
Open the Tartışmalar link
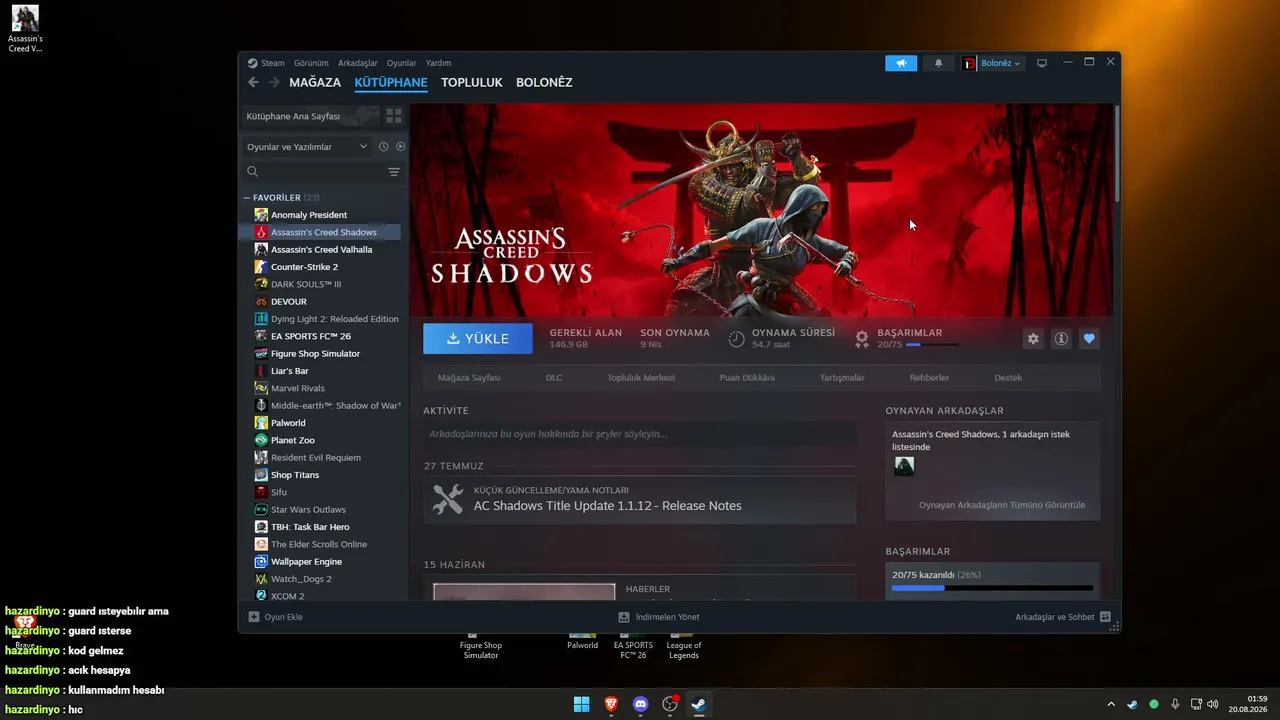click(842, 378)
